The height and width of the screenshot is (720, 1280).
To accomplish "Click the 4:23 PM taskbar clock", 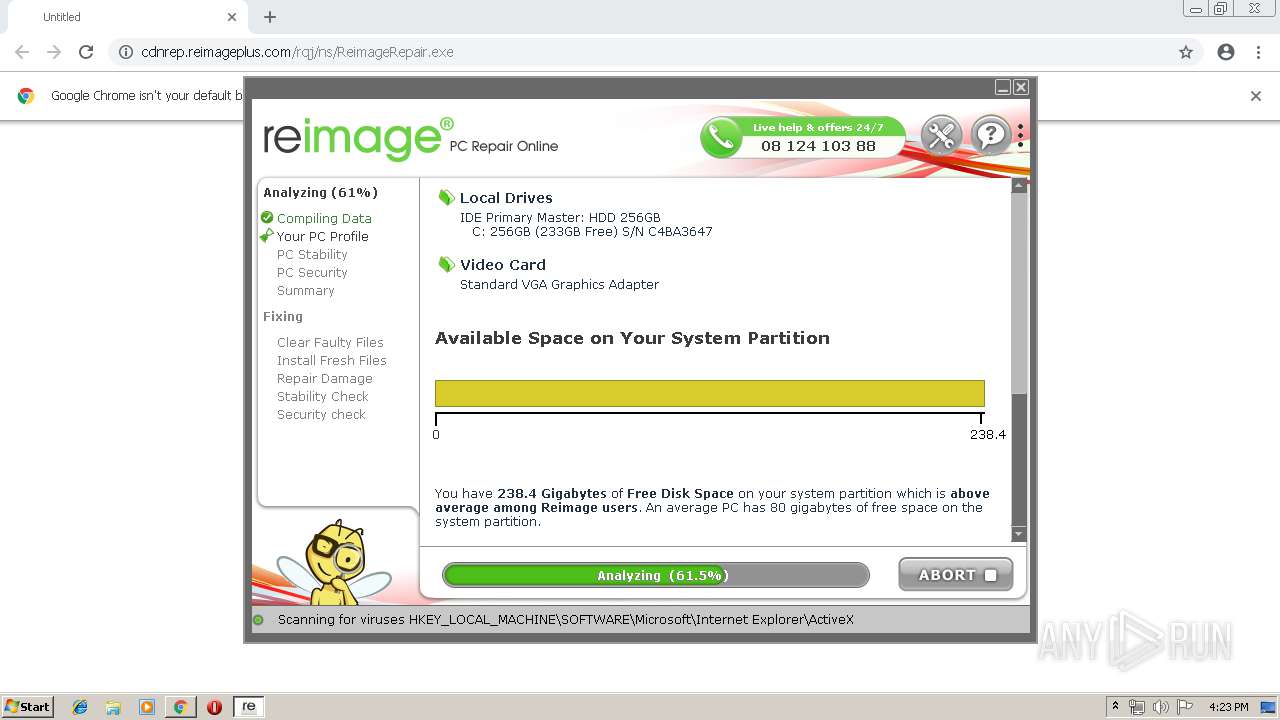I will [x=1228, y=707].
